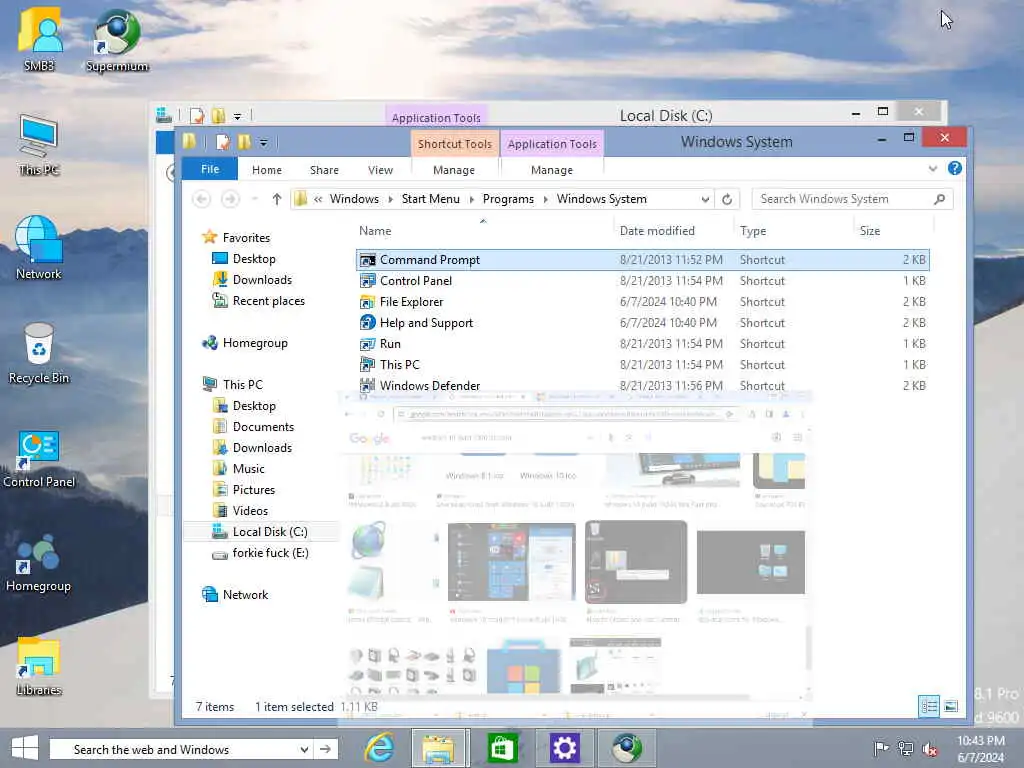This screenshot has height=768, width=1024.
Task: Select Homegroup desktop shortcut
Action: 39,563
